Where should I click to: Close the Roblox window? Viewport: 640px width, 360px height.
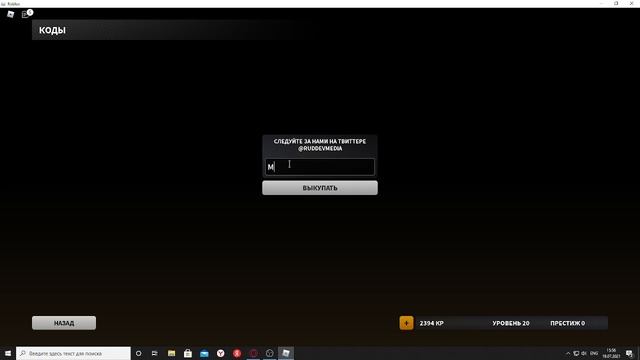pyautogui.click(x=631, y=3)
